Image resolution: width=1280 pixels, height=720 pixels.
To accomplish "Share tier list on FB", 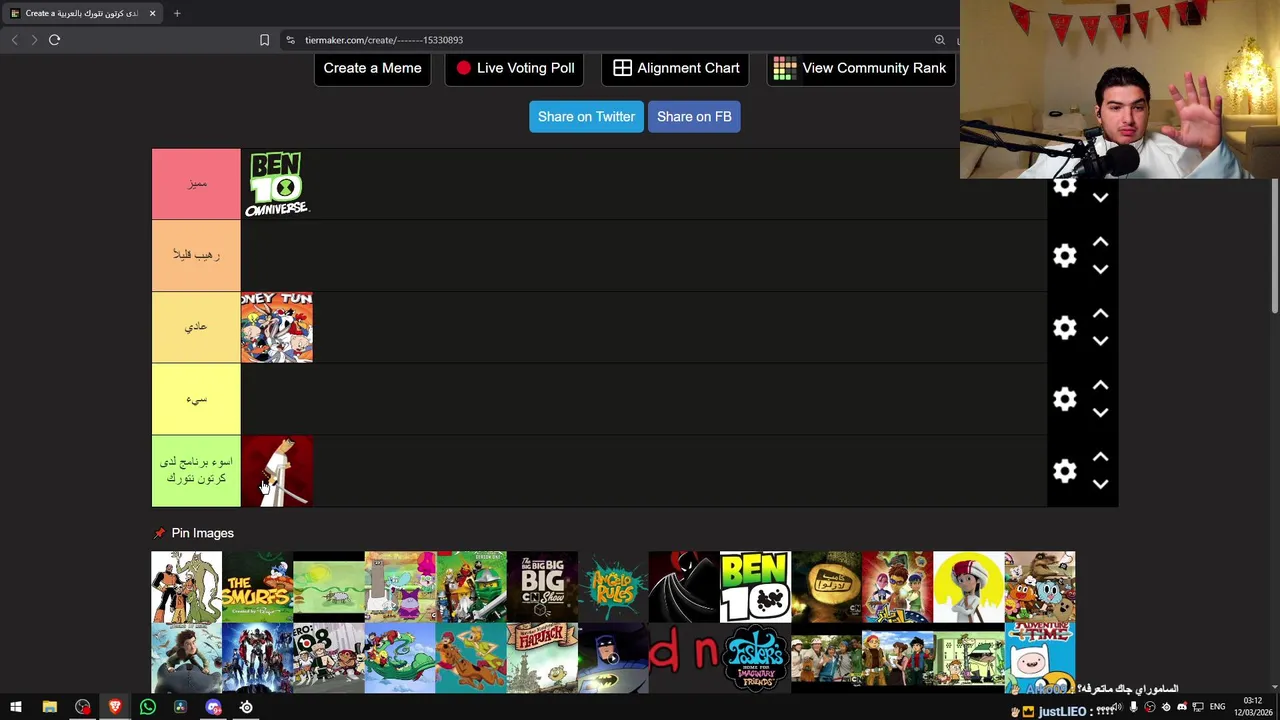I will pyautogui.click(x=694, y=117).
